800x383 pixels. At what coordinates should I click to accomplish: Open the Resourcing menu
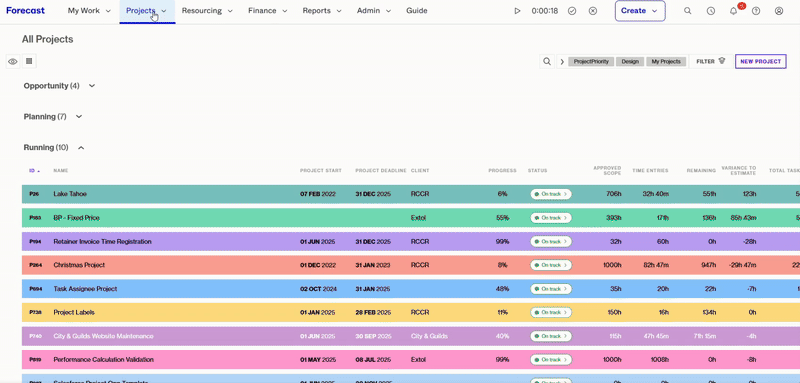pos(207,11)
